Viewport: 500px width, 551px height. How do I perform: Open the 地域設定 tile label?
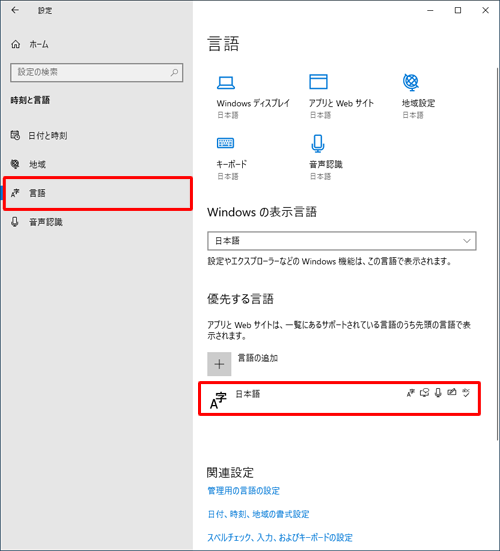click(418, 103)
